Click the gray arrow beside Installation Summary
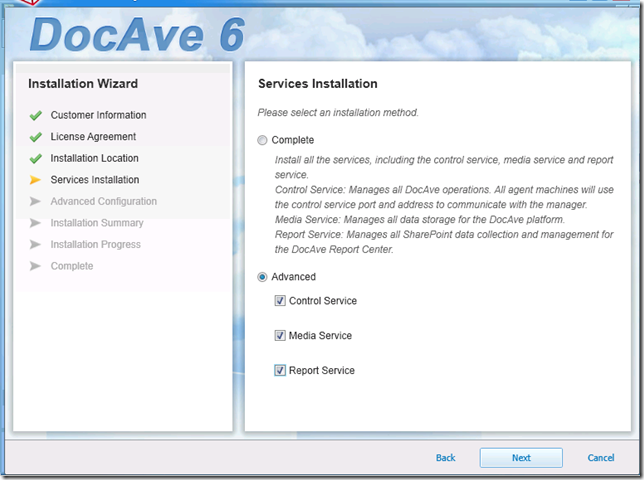644x480 pixels. pos(35,223)
